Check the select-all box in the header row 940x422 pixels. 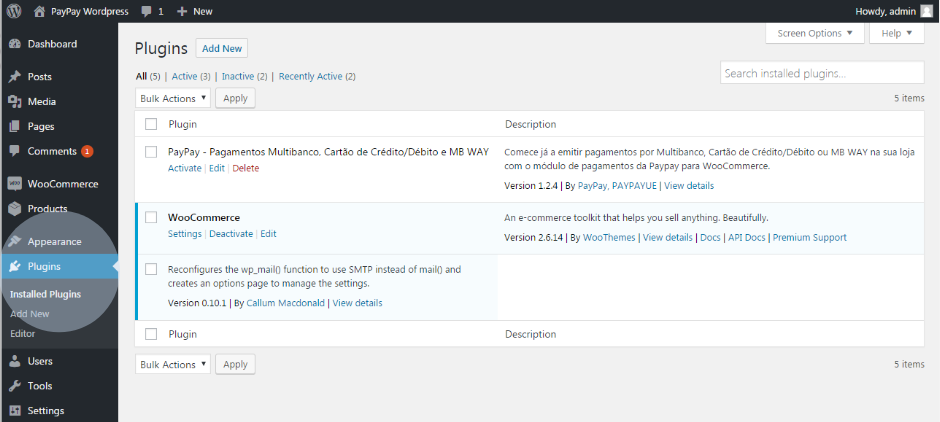tap(151, 124)
